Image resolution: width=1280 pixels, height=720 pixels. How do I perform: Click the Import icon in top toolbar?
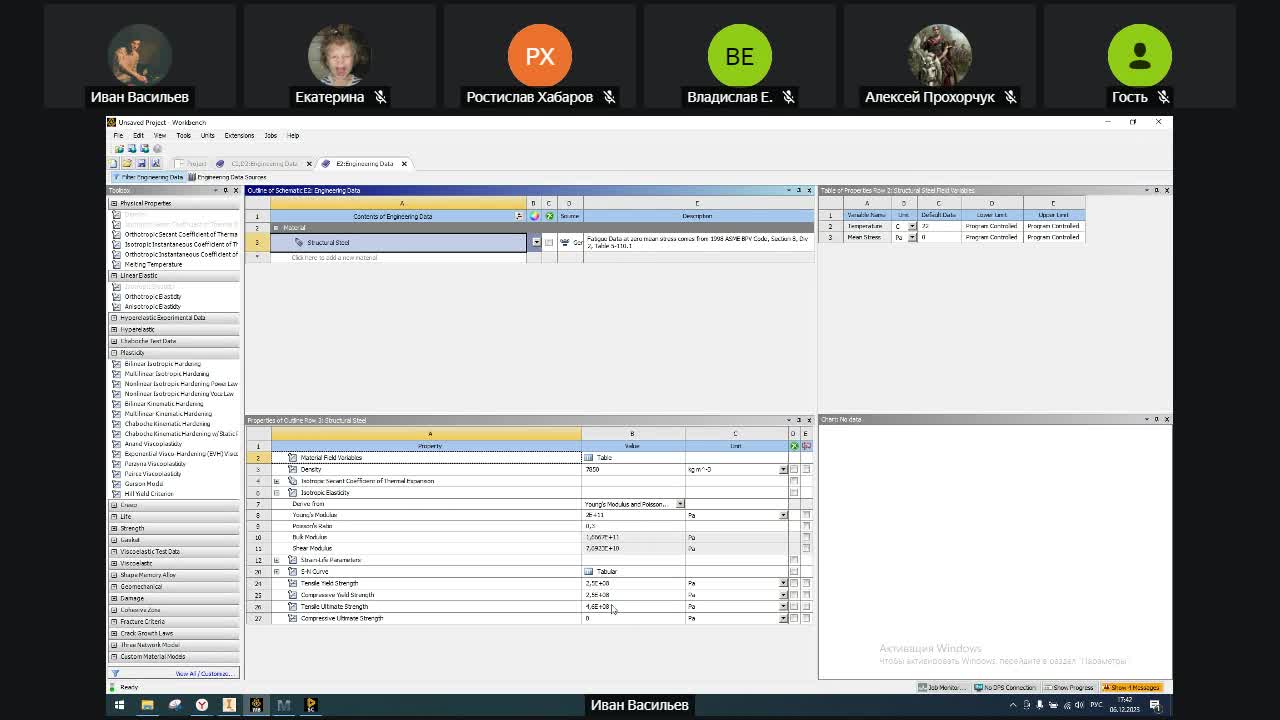point(119,149)
